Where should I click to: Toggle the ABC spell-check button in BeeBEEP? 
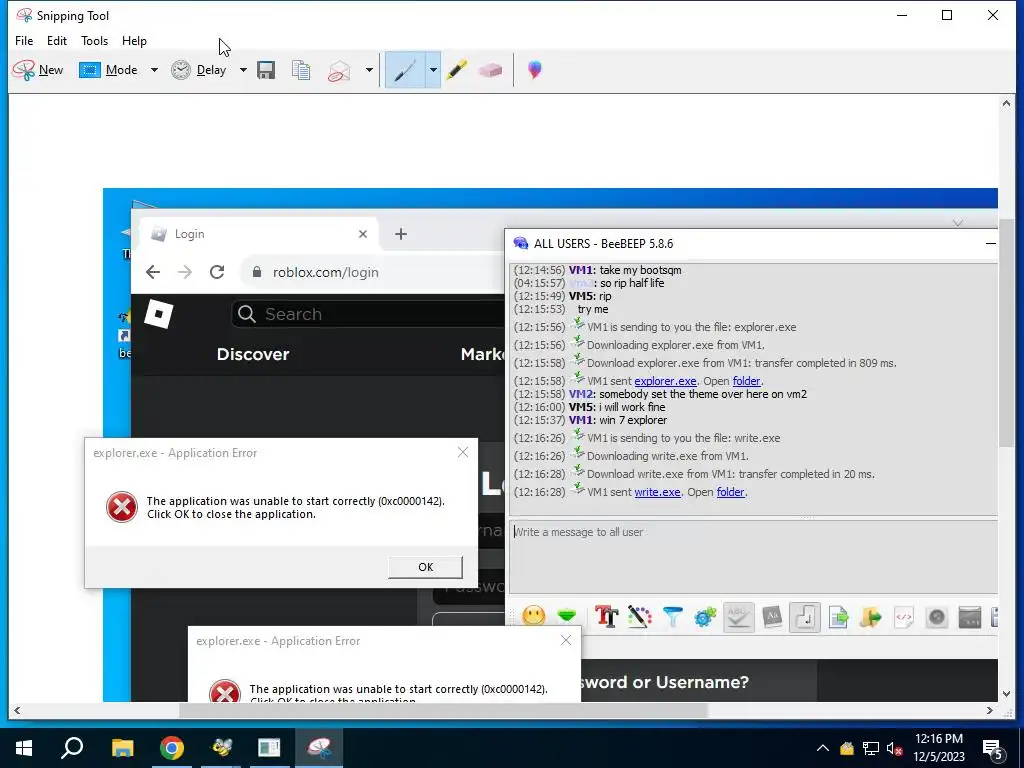(738, 616)
